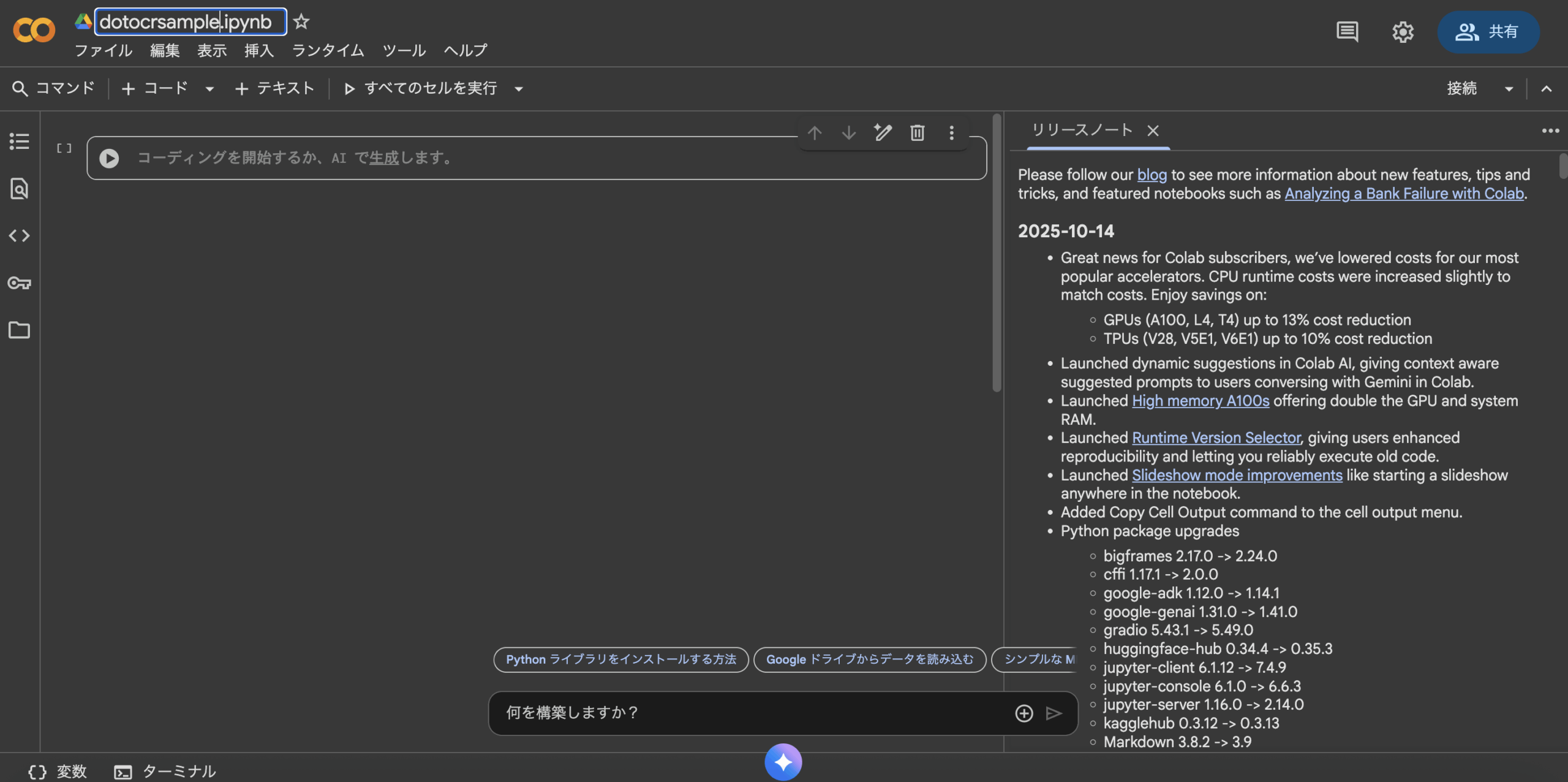This screenshot has width=1568, height=782.
Task: Open the Runtime Version Selector link
Action: (x=1216, y=438)
